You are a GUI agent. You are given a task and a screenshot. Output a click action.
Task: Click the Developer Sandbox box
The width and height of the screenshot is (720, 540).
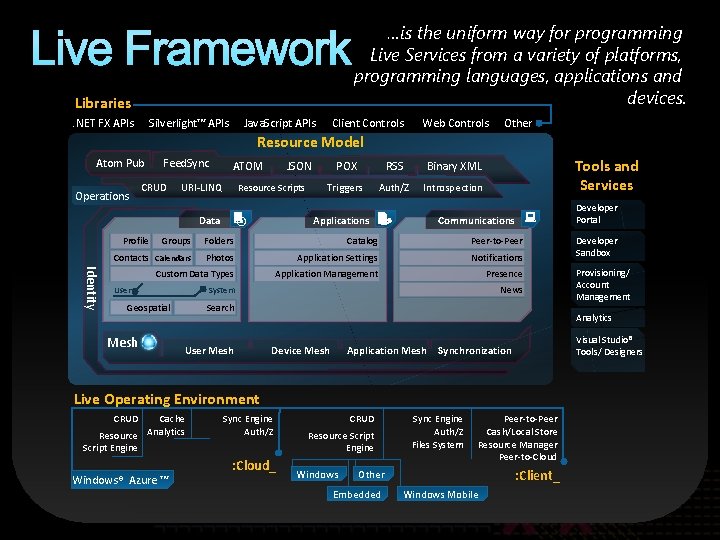click(608, 247)
